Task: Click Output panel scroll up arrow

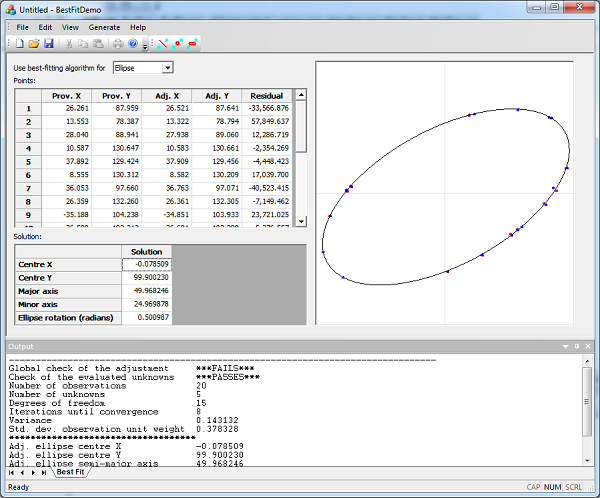Action: click(587, 361)
